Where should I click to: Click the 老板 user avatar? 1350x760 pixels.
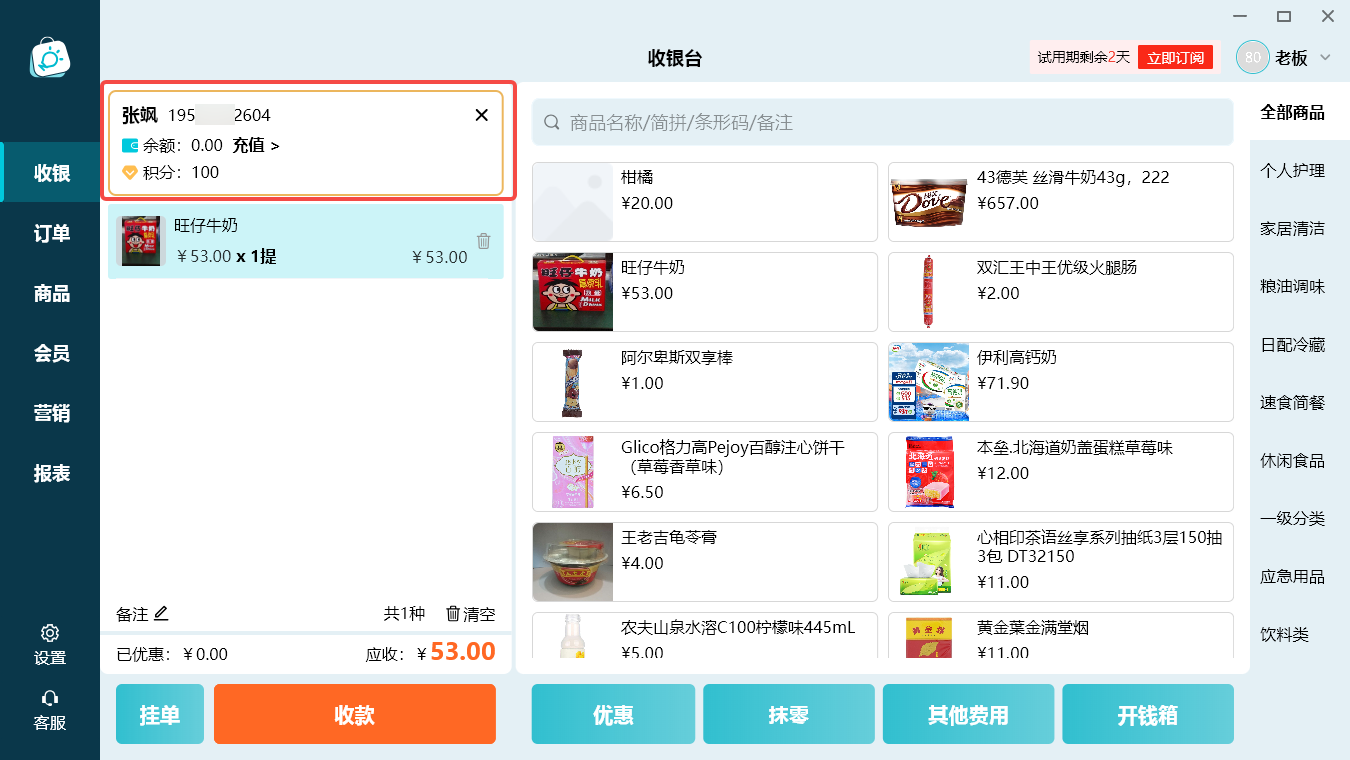pyautogui.click(x=1253, y=57)
